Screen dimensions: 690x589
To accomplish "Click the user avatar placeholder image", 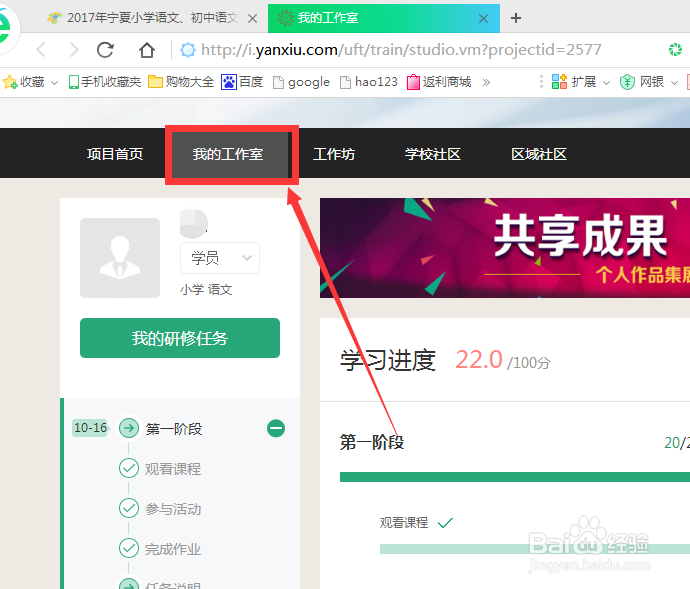I will [x=120, y=258].
